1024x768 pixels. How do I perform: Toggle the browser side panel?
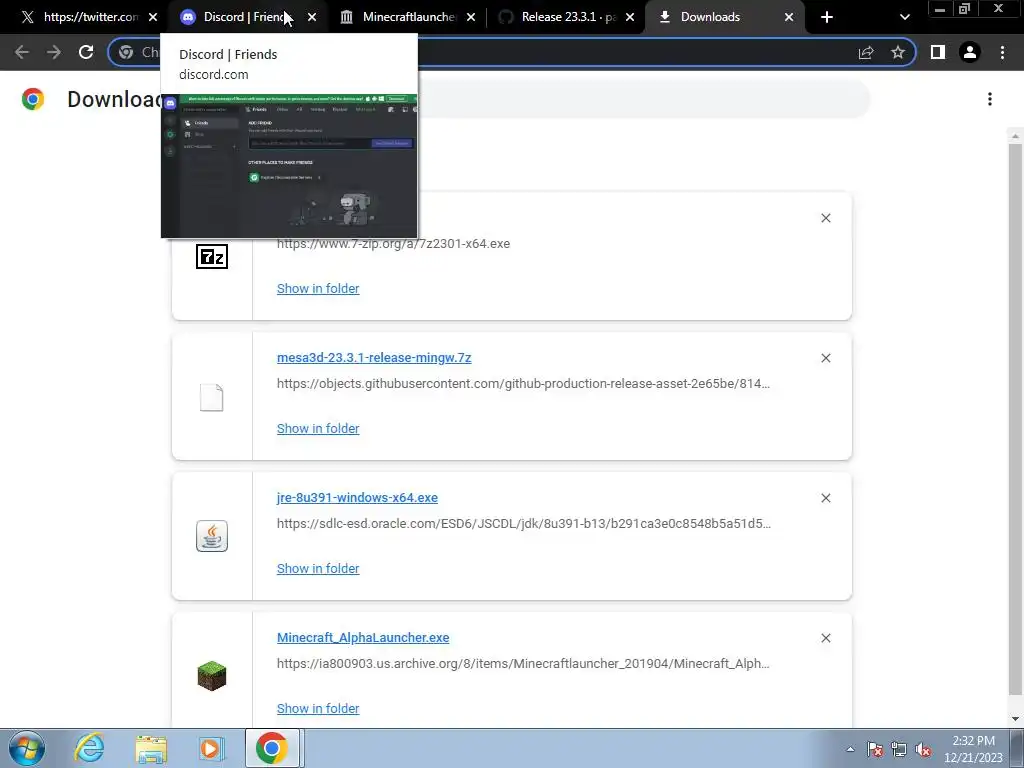pos(938,52)
